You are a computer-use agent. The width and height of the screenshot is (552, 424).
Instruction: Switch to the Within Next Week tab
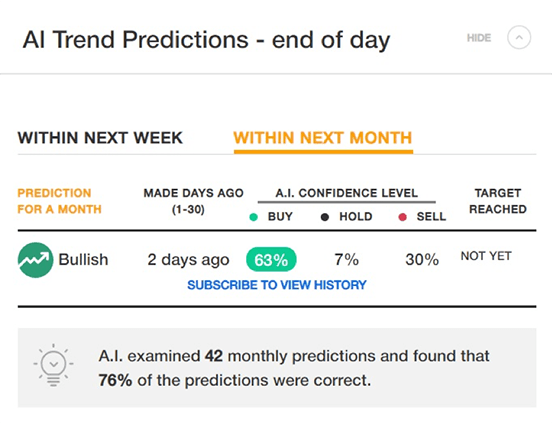tap(100, 138)
